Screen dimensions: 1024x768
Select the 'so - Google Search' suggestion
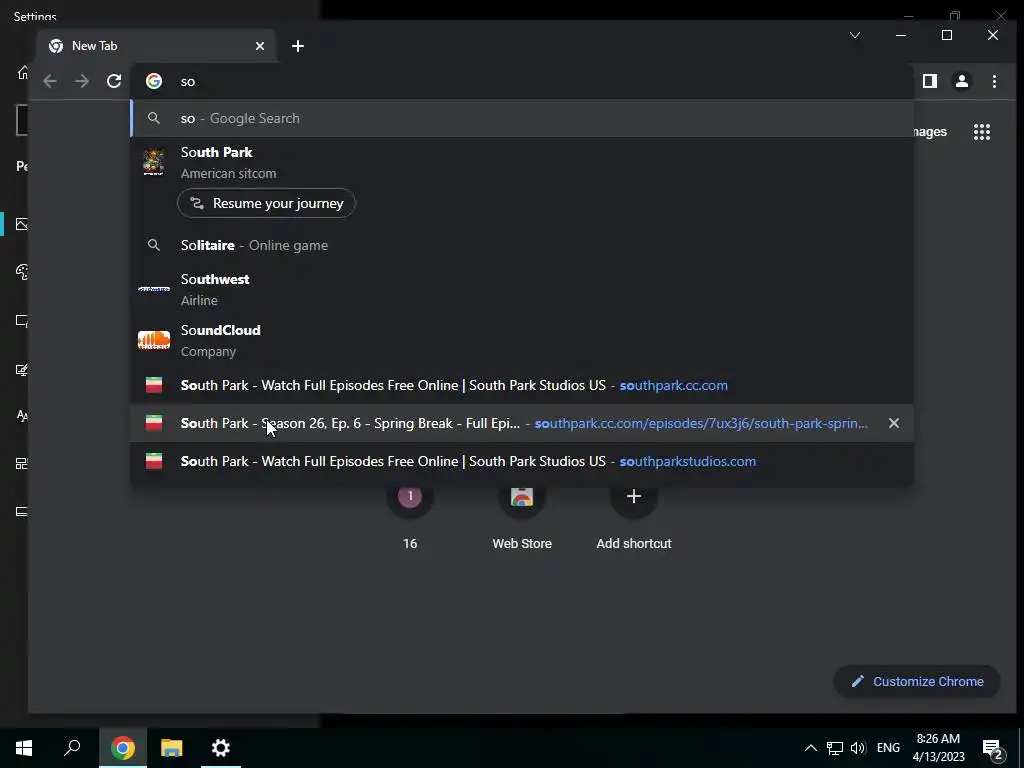pyautogui.click(x=522, y=118)
